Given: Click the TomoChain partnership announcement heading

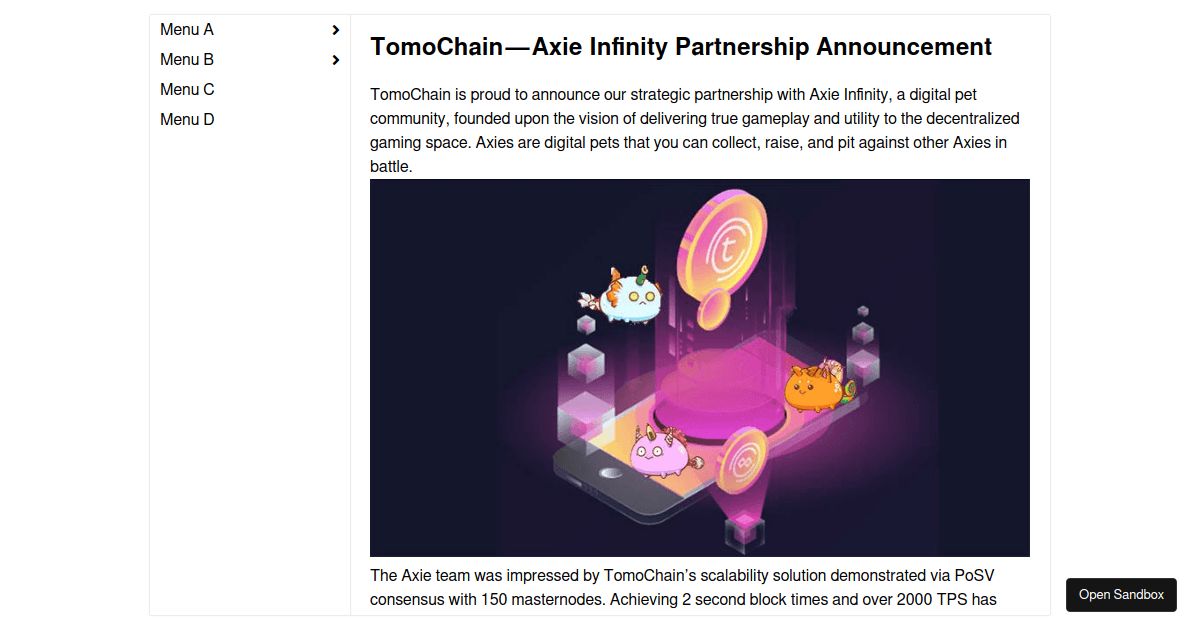Looking at the screenshot, I should point(681,47).
